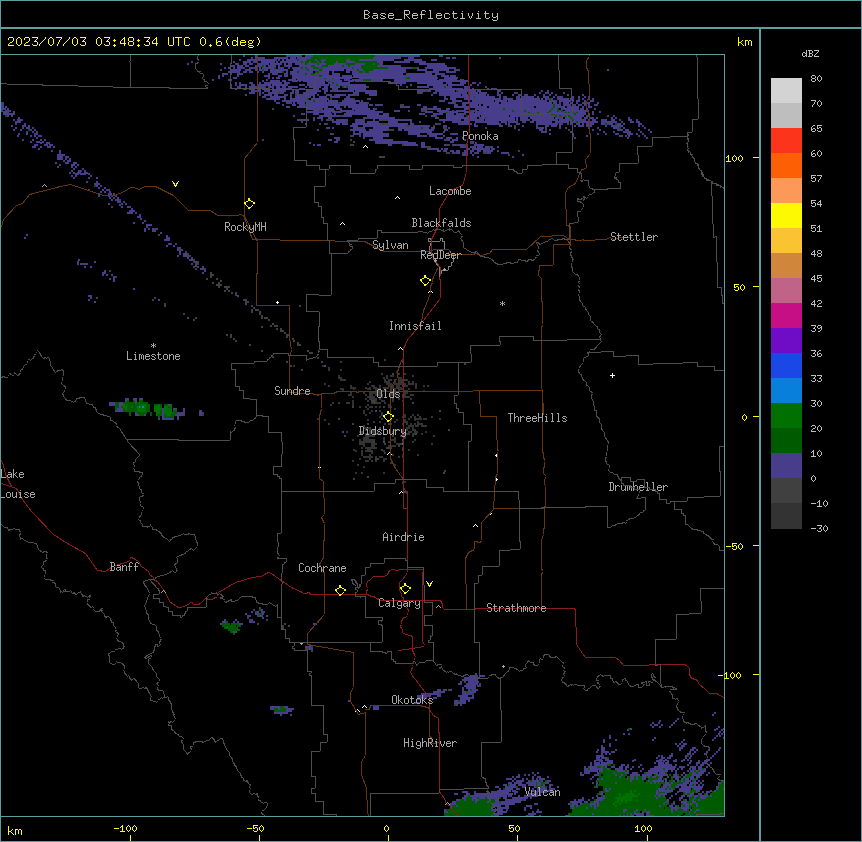Screen dimensions: 862x842
Task: Click the yellow diamond marker beside RockyMH
Action: 249,203
